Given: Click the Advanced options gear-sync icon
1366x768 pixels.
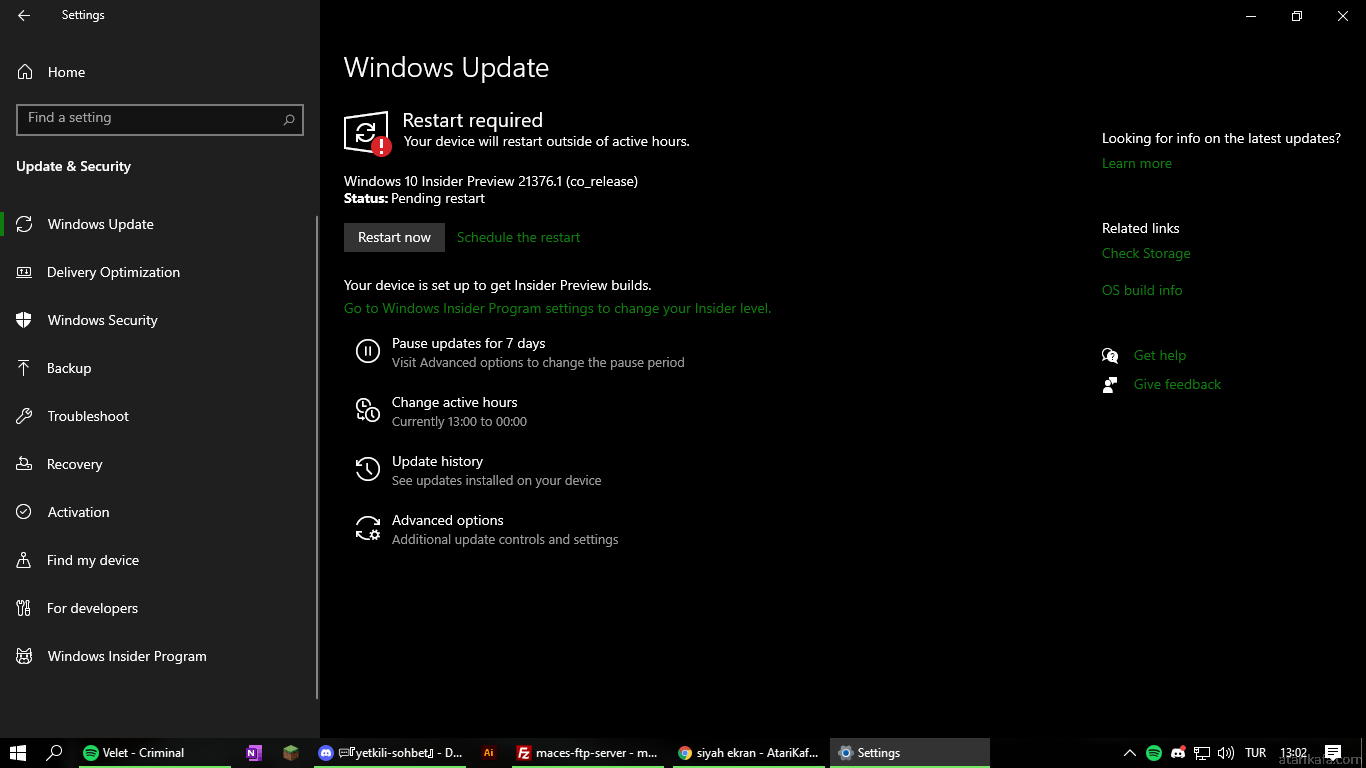Looking at the screenshot, I should tap(368, 528).
